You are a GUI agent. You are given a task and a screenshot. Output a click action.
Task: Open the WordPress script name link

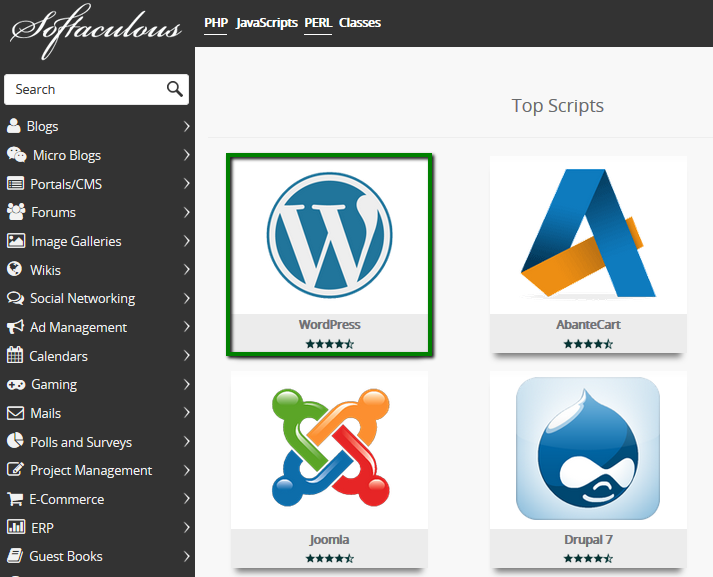pyautogui.click(x=329, y=325)
